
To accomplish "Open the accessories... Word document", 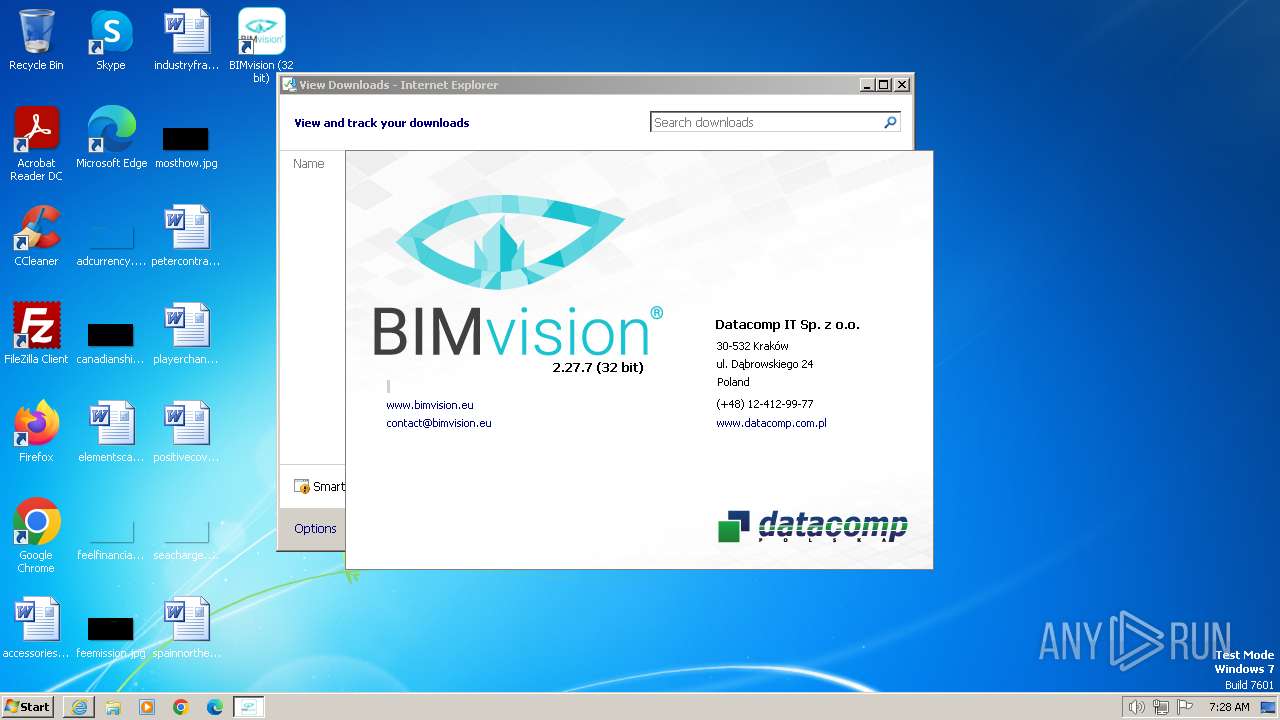I will coord(36,628).
